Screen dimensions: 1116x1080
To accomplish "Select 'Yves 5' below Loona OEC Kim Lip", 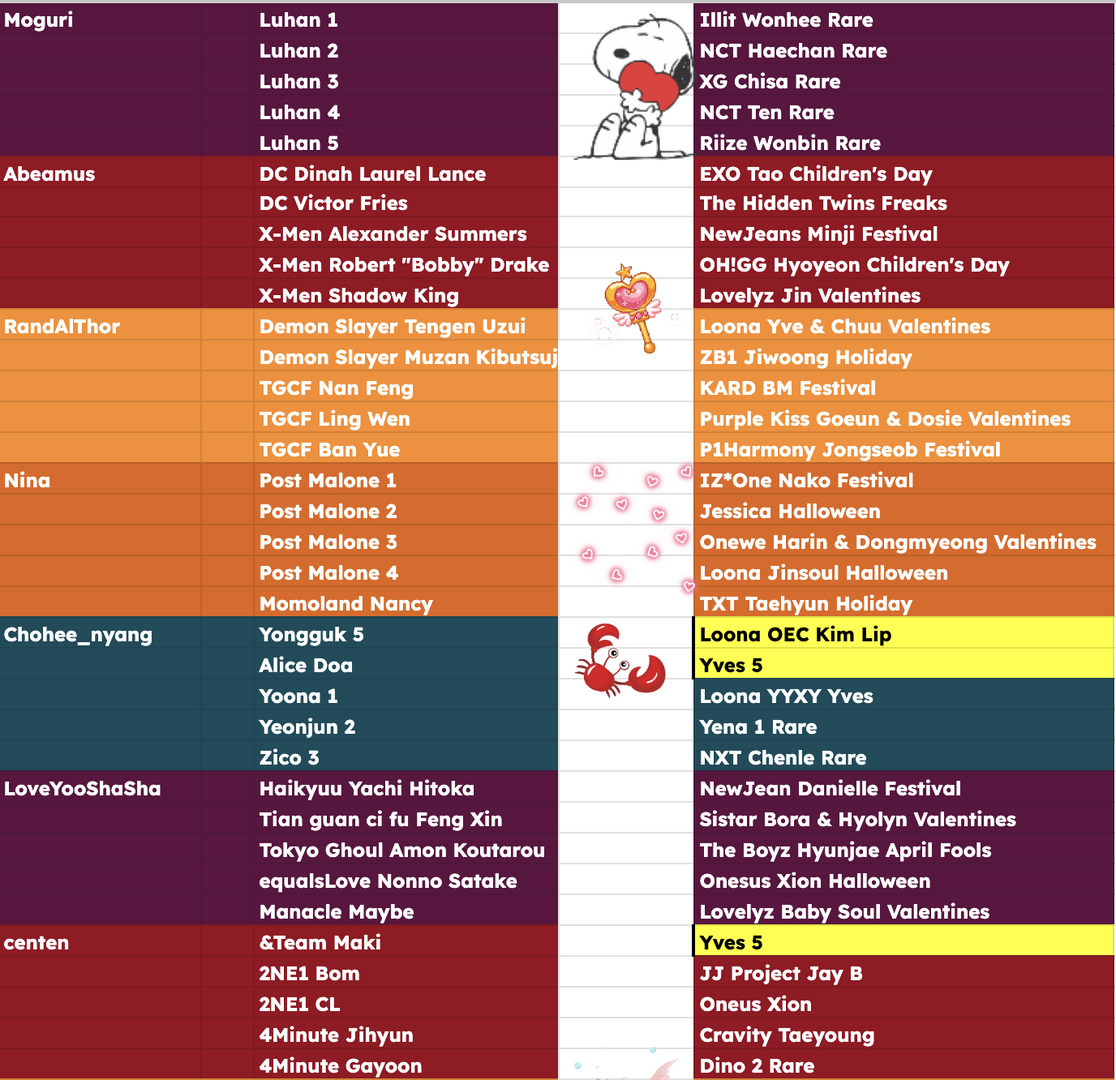I will click(x=904, y=664).
